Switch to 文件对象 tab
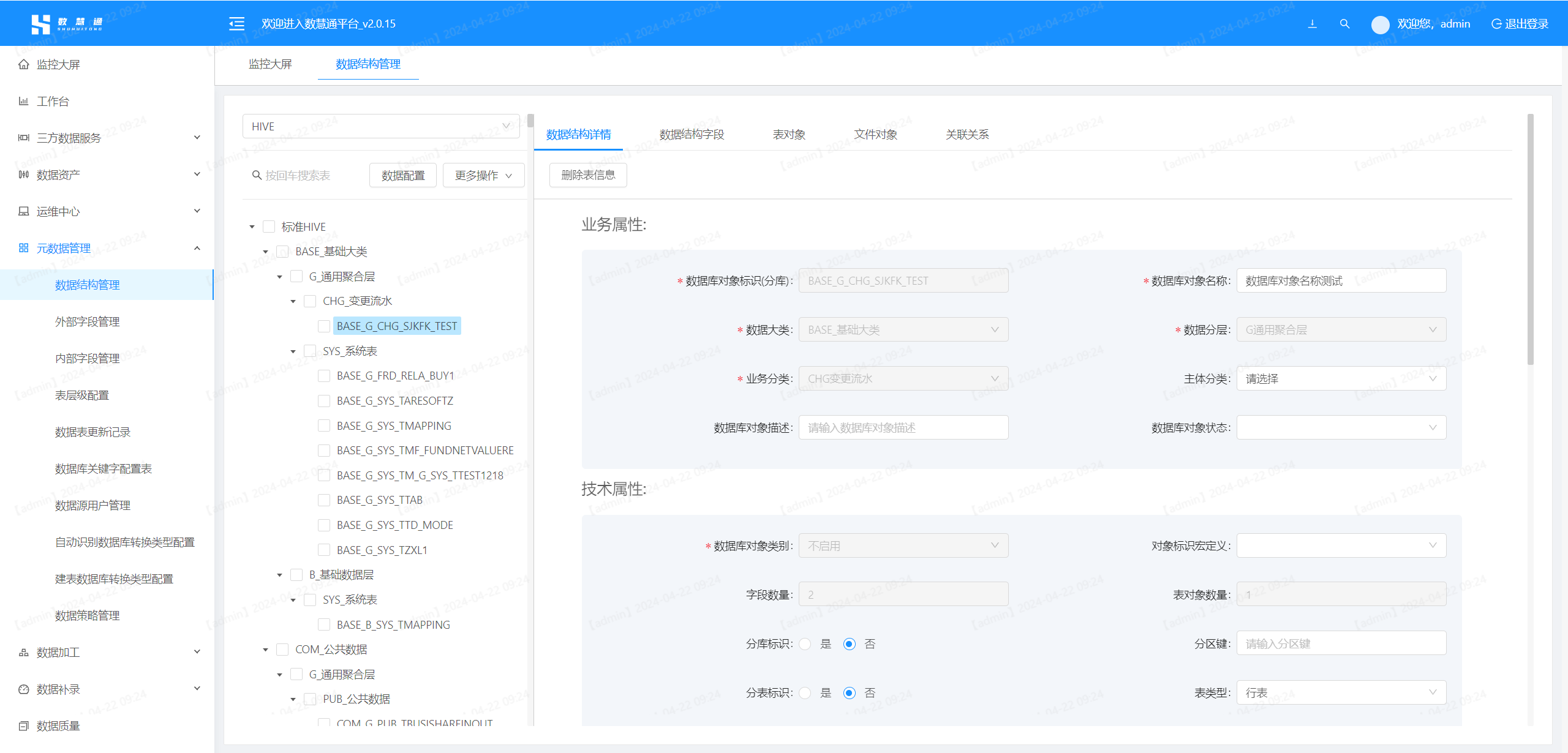This screenshot has height=753, width=1568. tap(876, 134)
